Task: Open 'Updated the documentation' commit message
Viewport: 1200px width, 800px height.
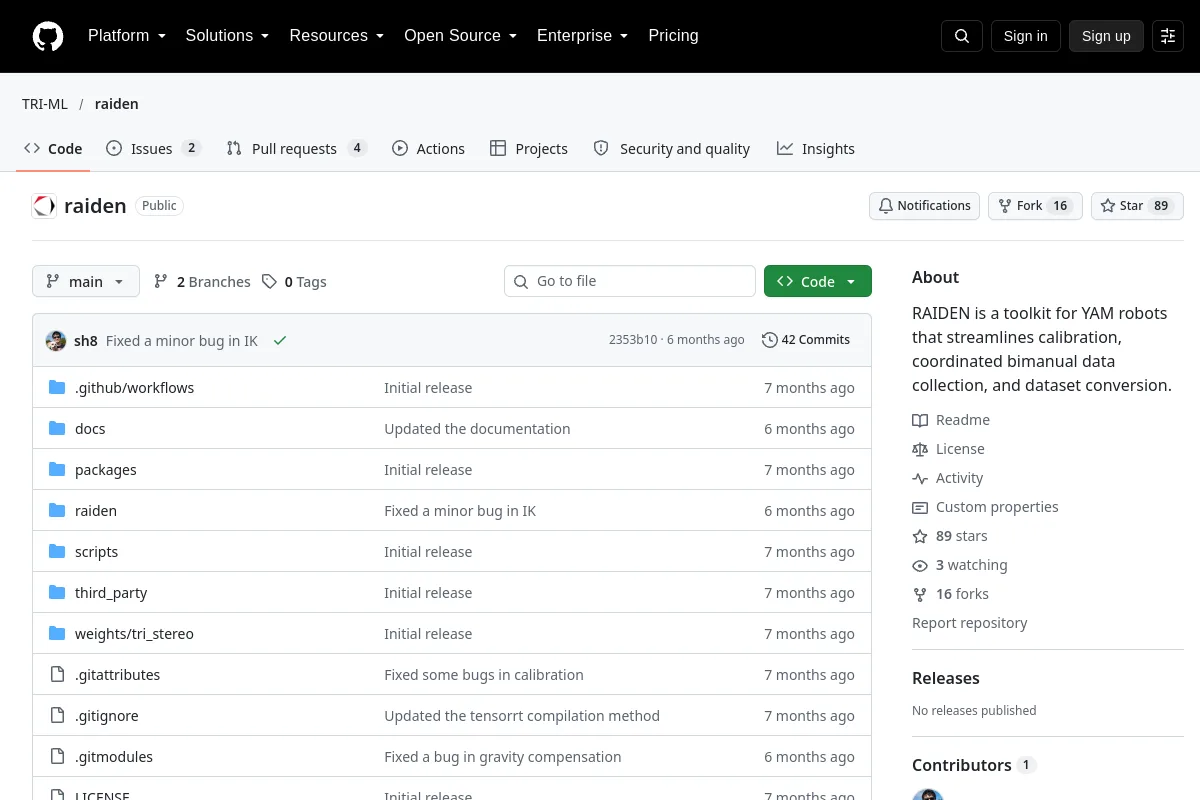Action: tap(477, 428)
